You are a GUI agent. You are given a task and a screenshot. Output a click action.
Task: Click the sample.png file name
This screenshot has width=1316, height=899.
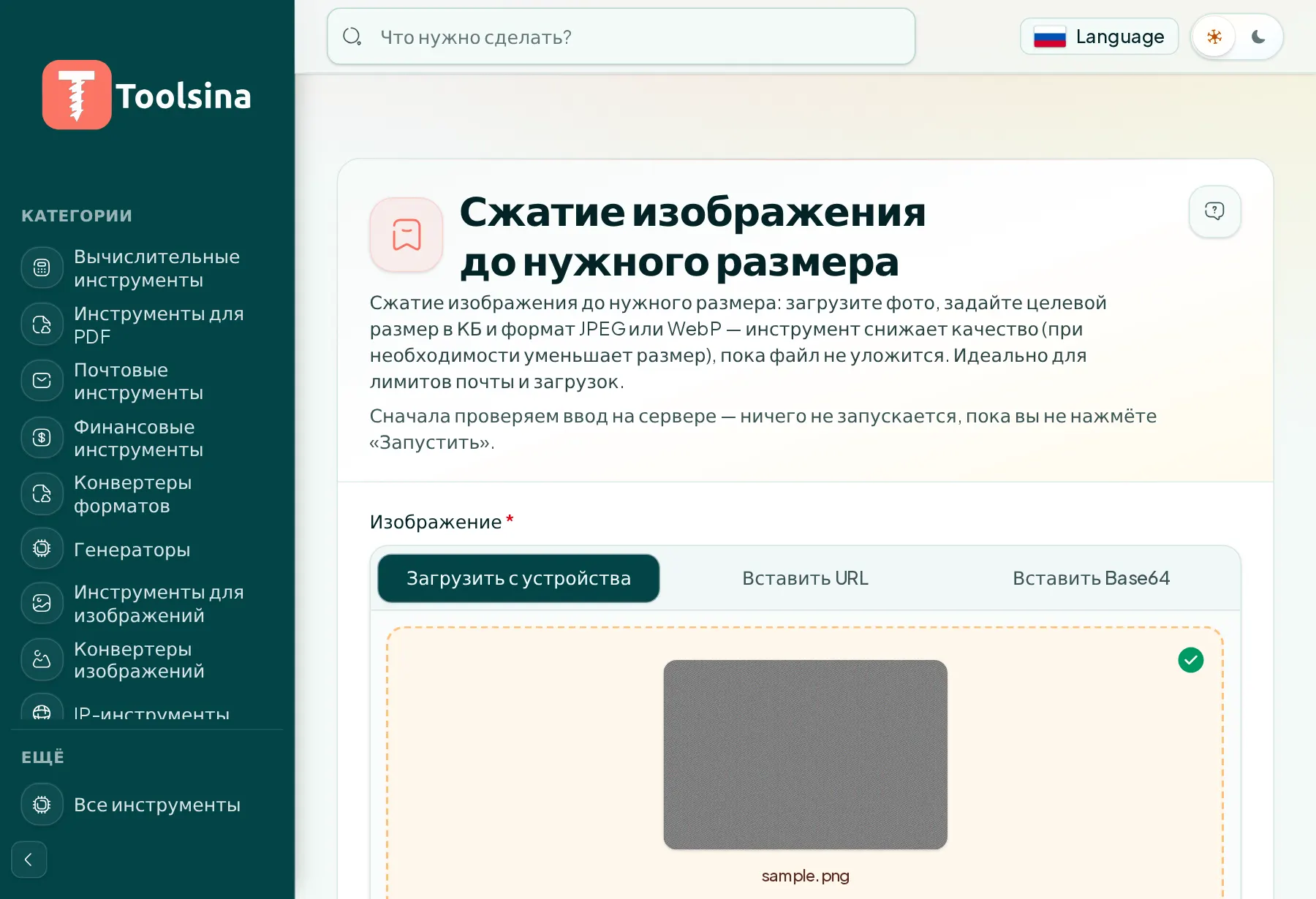(x=805, y=876)
